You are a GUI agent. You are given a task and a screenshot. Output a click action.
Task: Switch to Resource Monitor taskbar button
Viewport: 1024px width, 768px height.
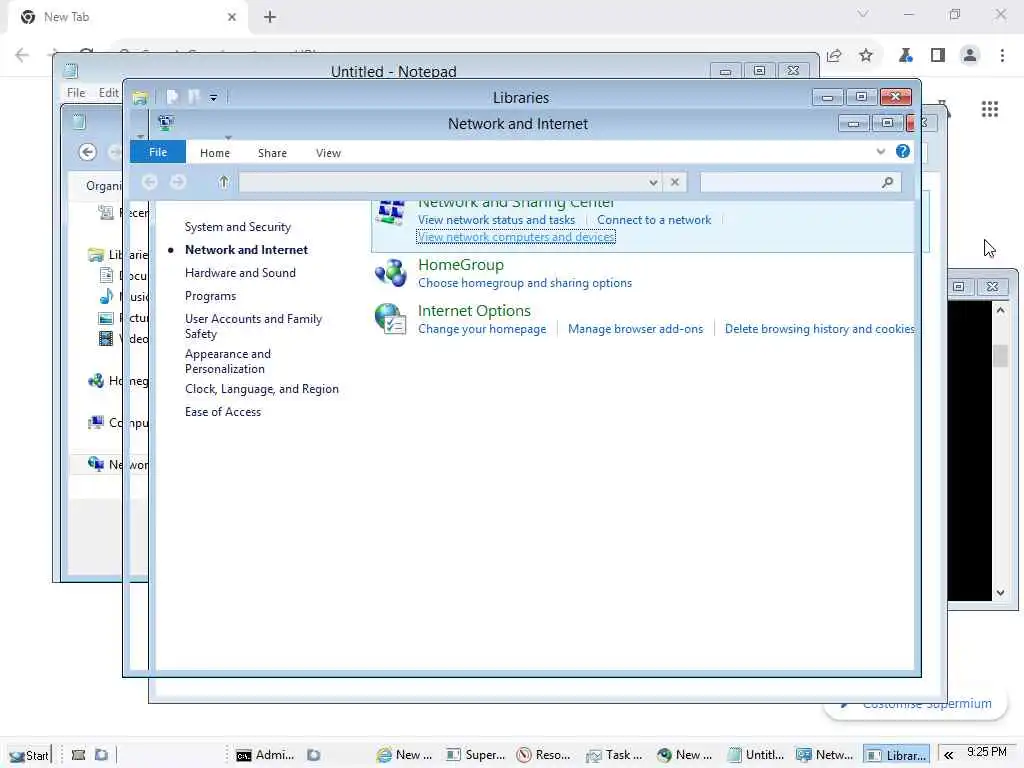(544, 755)
